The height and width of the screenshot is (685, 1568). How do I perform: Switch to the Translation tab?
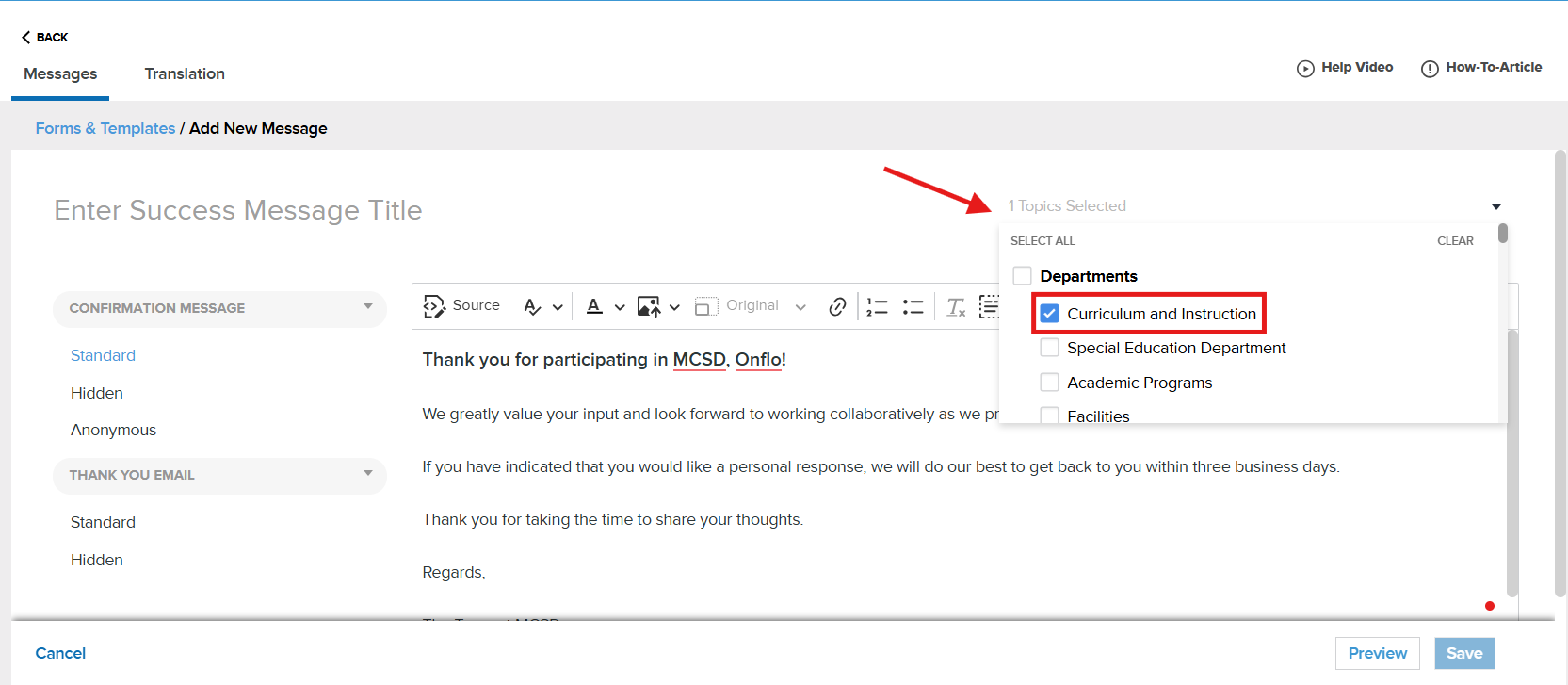[x=185, y=73]
